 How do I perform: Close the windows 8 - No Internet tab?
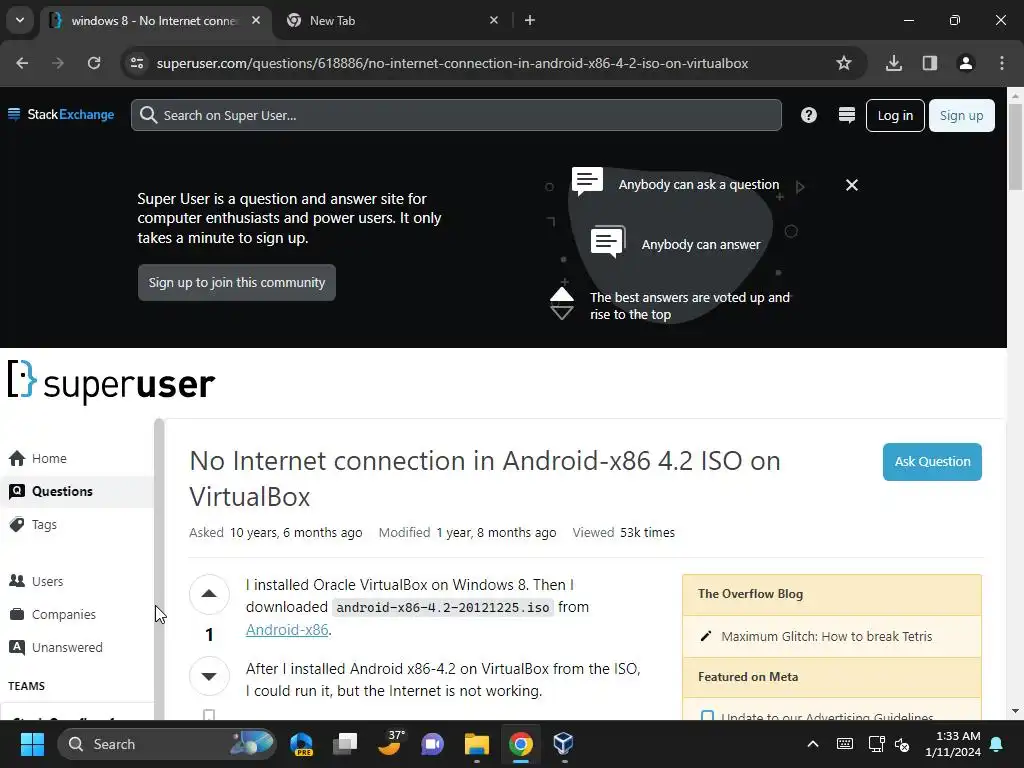[x=256, y=20]
